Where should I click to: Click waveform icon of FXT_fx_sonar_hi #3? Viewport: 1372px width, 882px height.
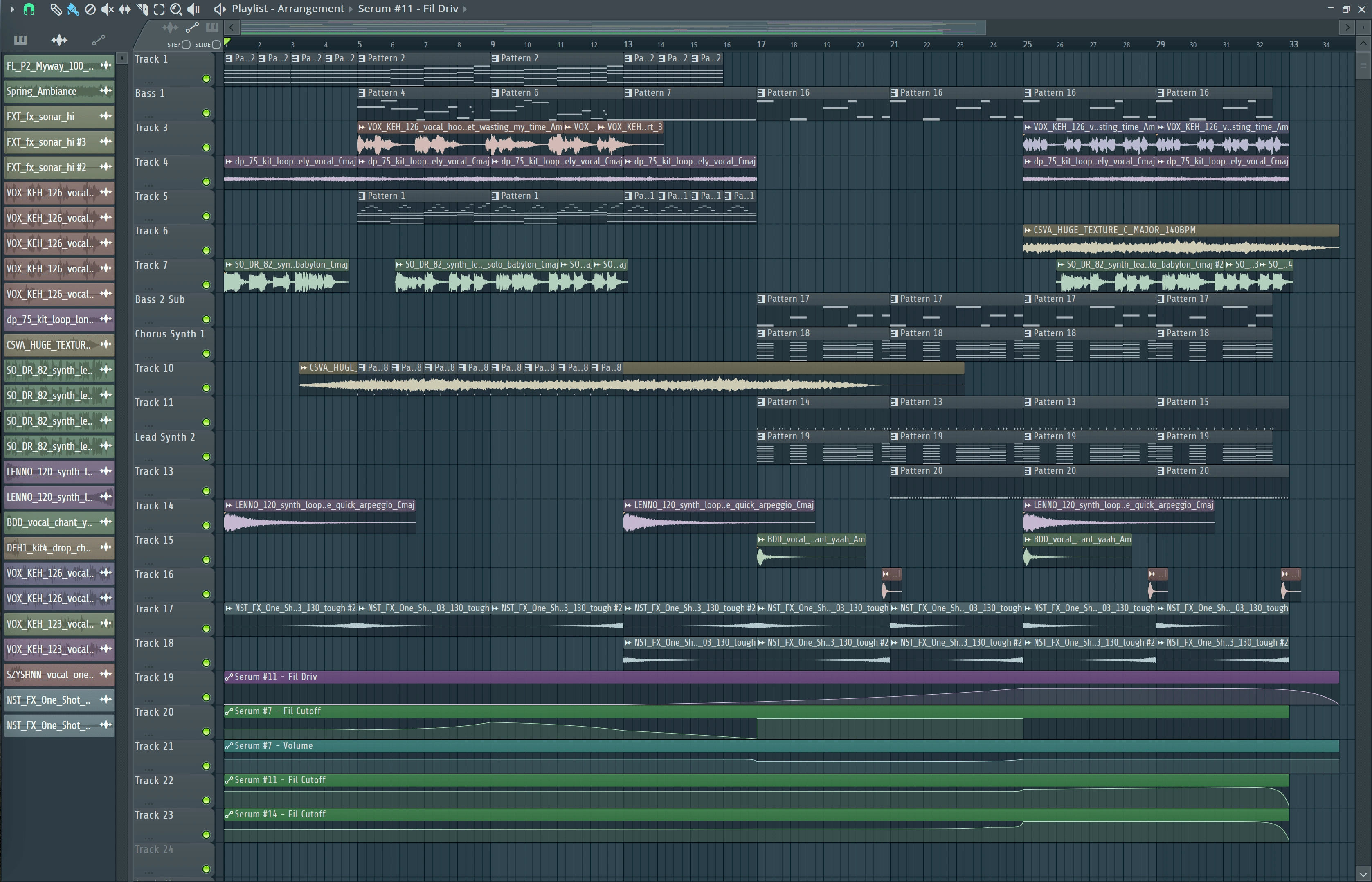(106, 142)
